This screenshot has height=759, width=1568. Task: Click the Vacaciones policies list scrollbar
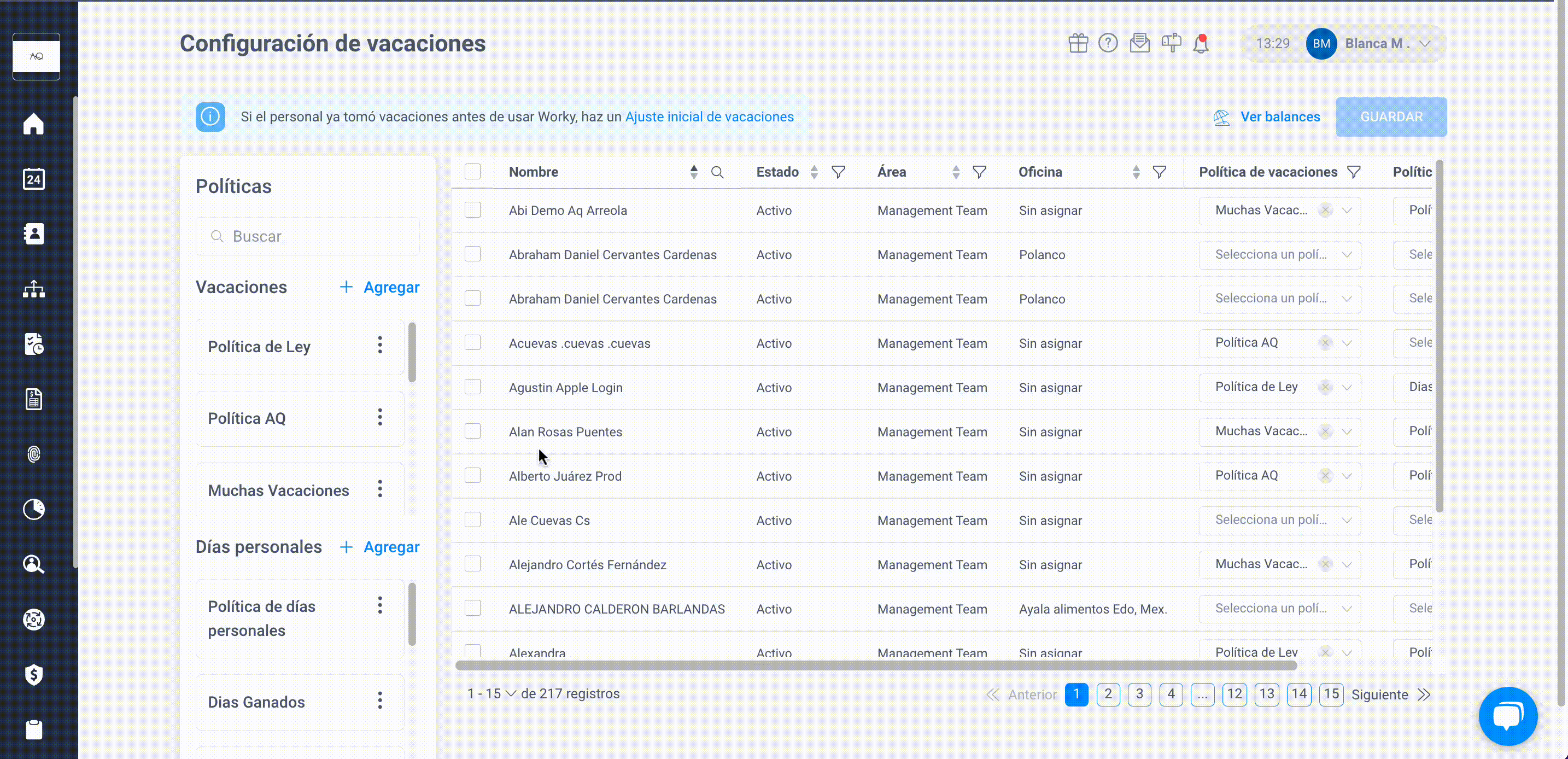[x=412, y=352]
